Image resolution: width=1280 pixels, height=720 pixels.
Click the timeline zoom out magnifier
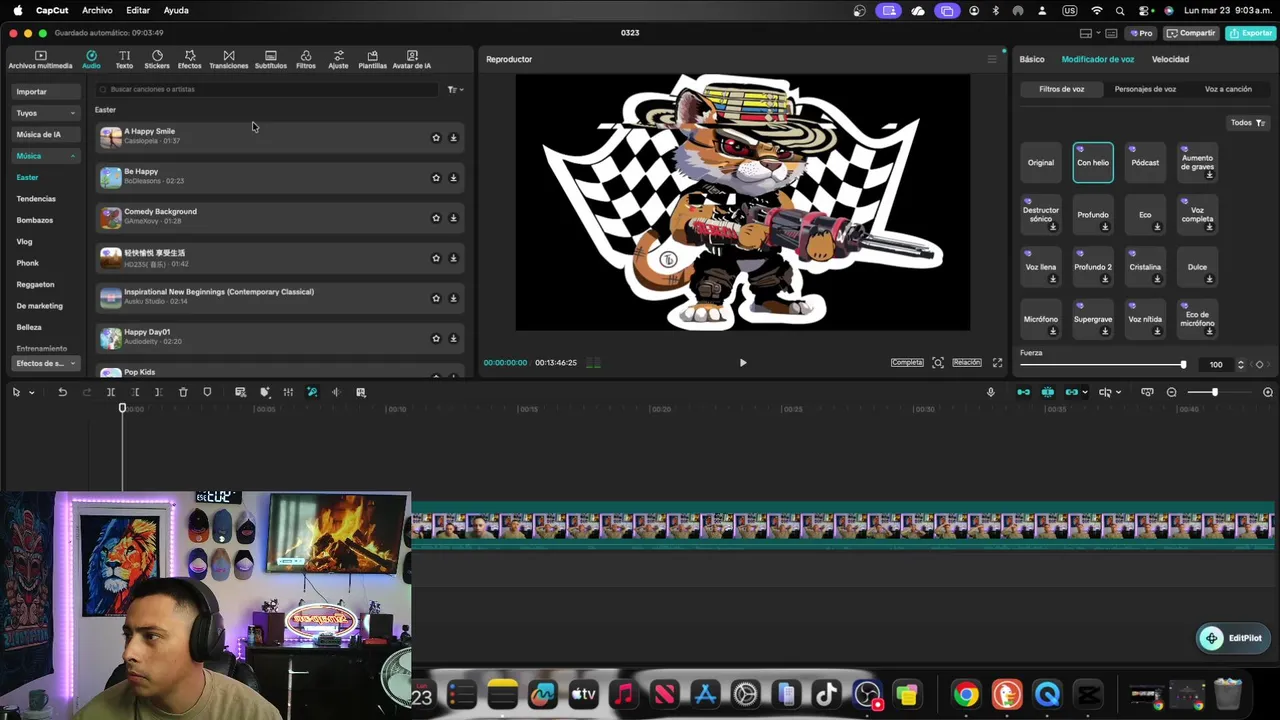tap(1172, 392)
